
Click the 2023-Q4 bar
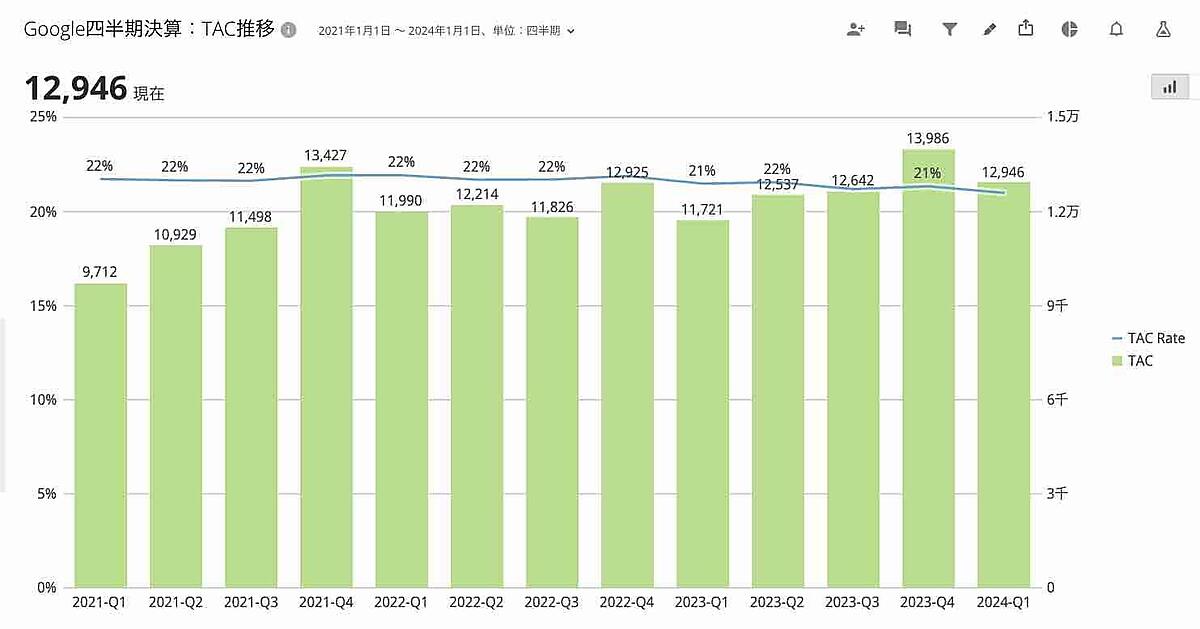coord(929,369)
